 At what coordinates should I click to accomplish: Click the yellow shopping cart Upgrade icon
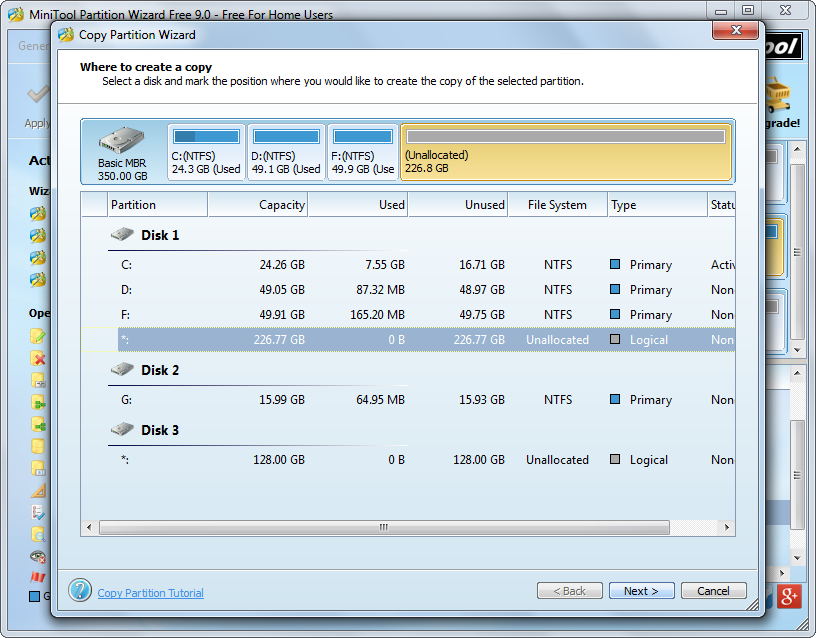[778, 95]
